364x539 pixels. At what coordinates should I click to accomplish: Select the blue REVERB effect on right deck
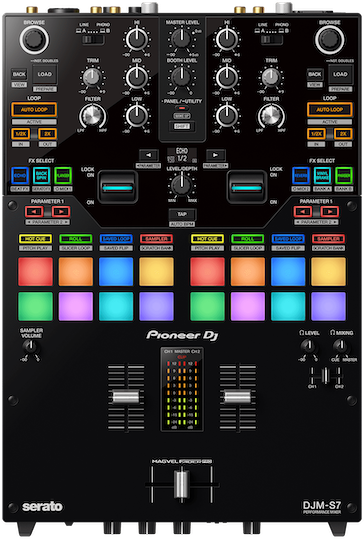(x=301, y=175)
